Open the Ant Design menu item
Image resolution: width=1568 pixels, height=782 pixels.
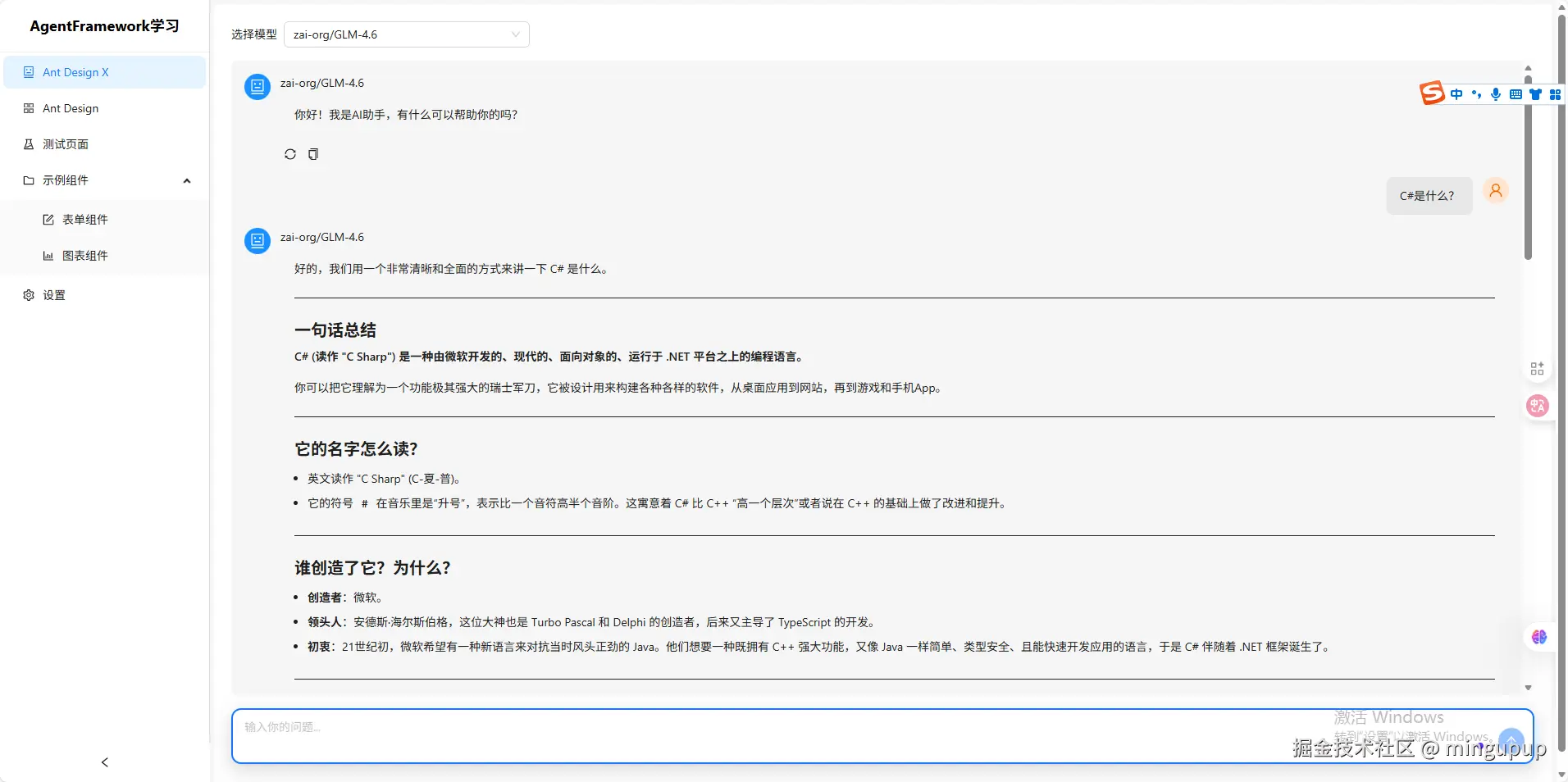[x=105, y=108]
